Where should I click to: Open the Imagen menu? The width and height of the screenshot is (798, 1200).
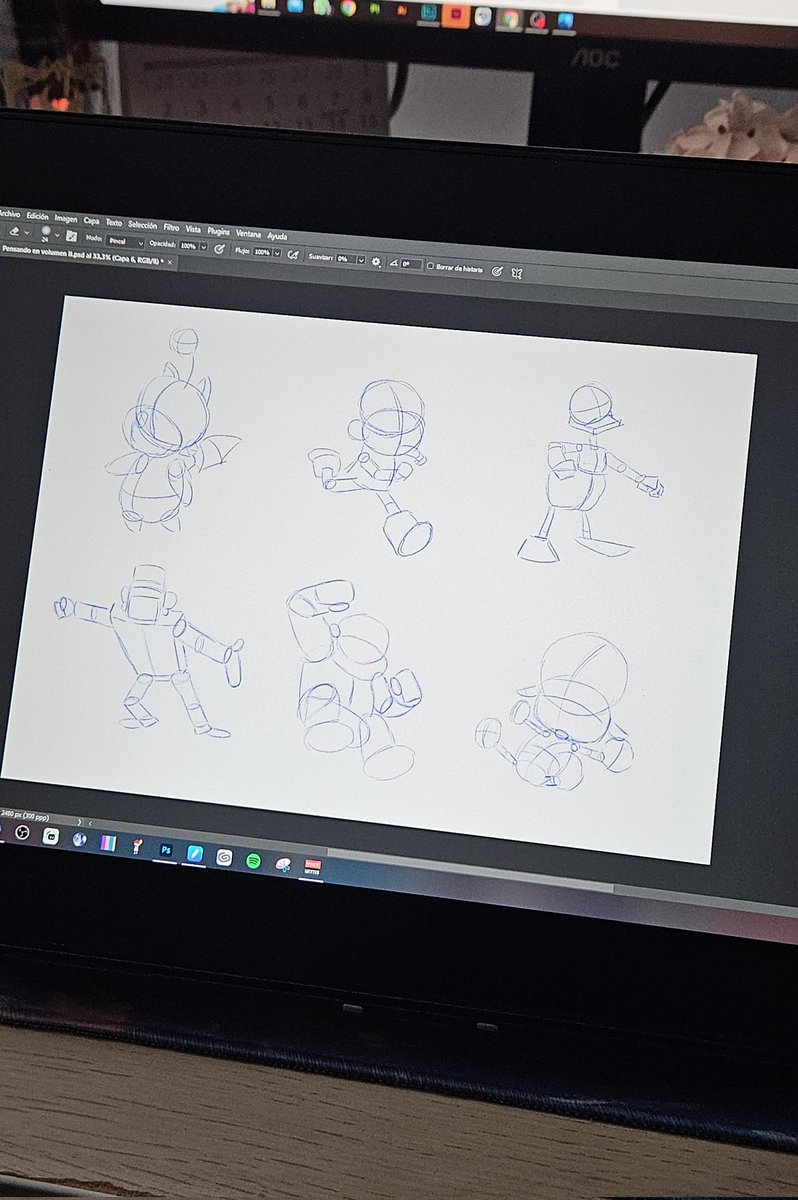pos(66,218)
